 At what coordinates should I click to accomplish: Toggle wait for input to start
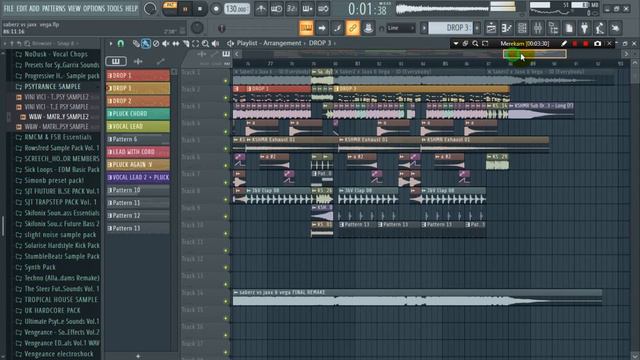click(276, 9)
